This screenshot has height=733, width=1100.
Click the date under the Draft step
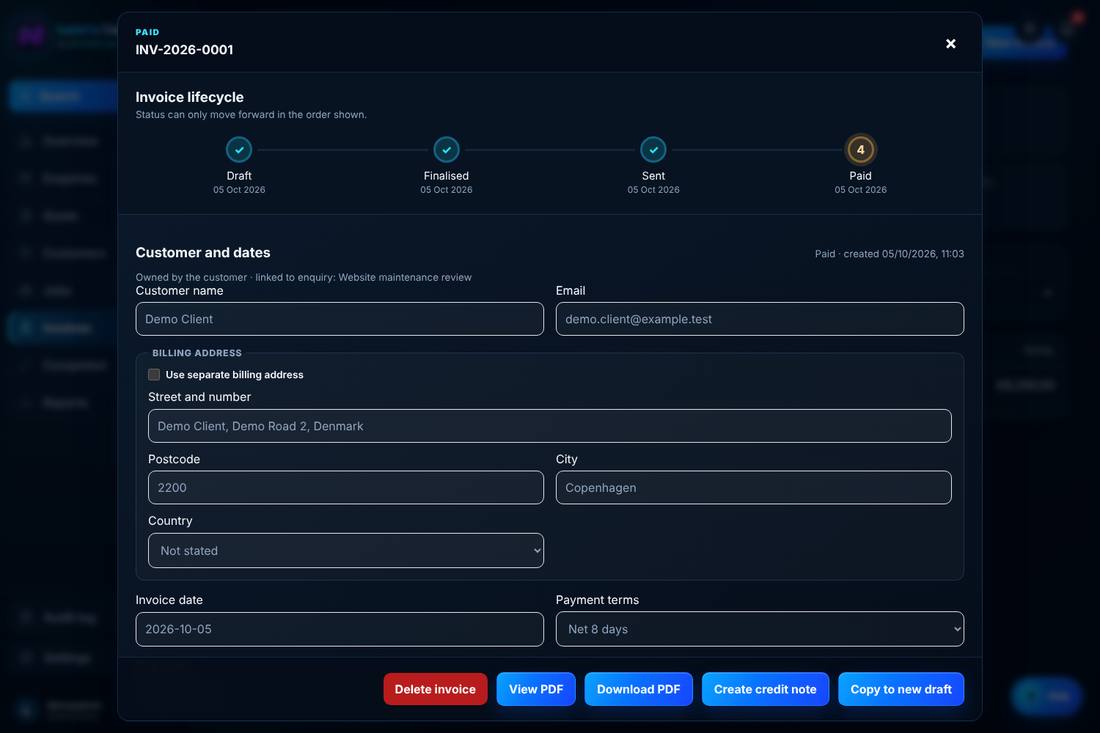coord(239,190)
